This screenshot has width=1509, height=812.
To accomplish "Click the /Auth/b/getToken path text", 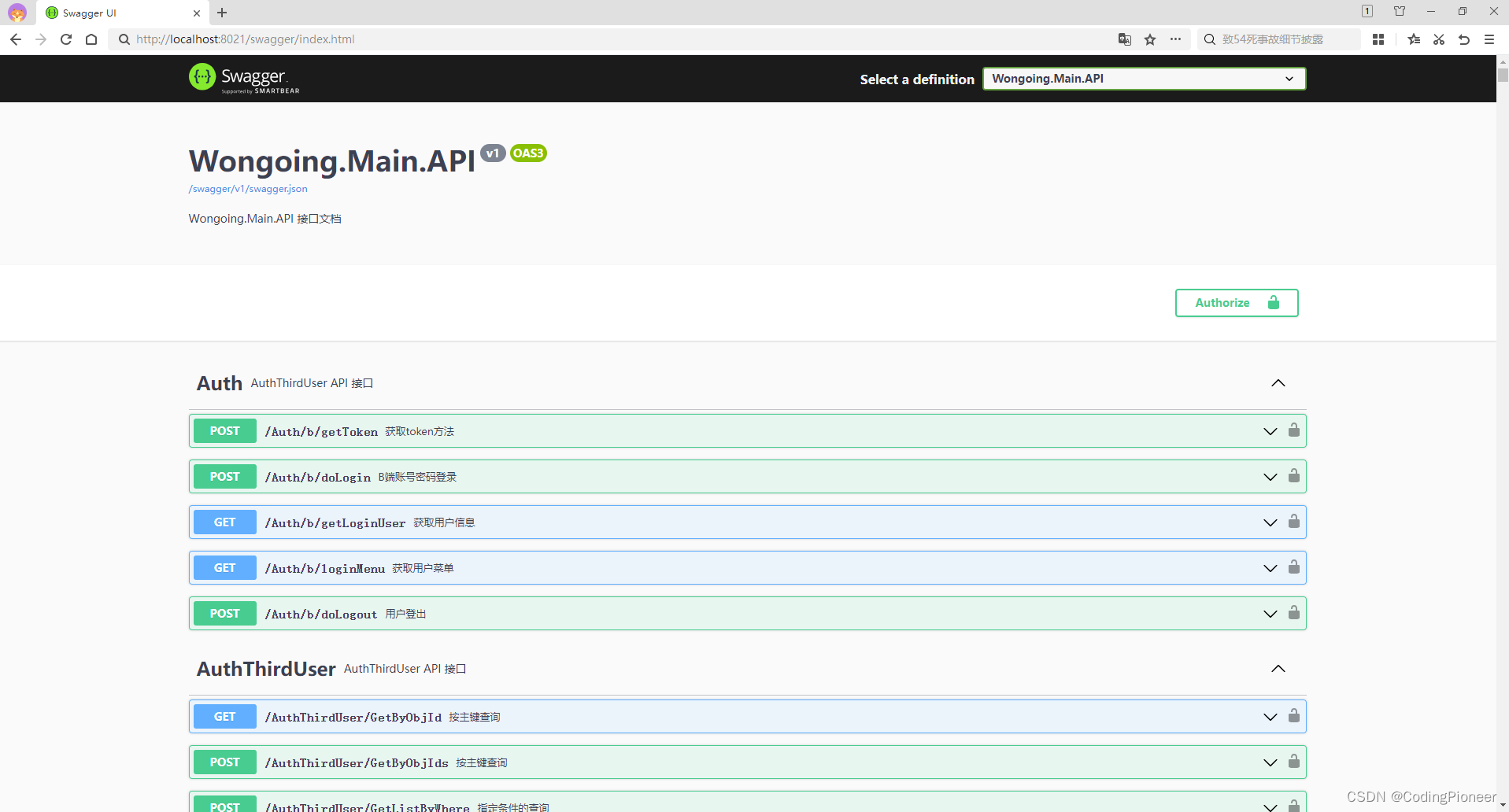I will tap(321, 432).
